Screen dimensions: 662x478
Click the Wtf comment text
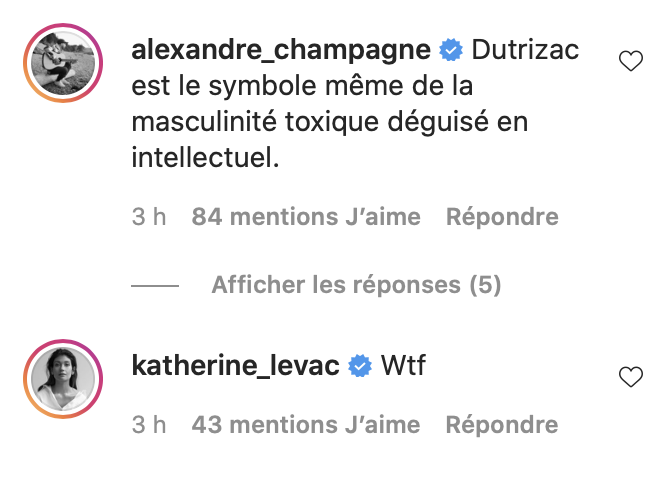(x=403, y=366)
